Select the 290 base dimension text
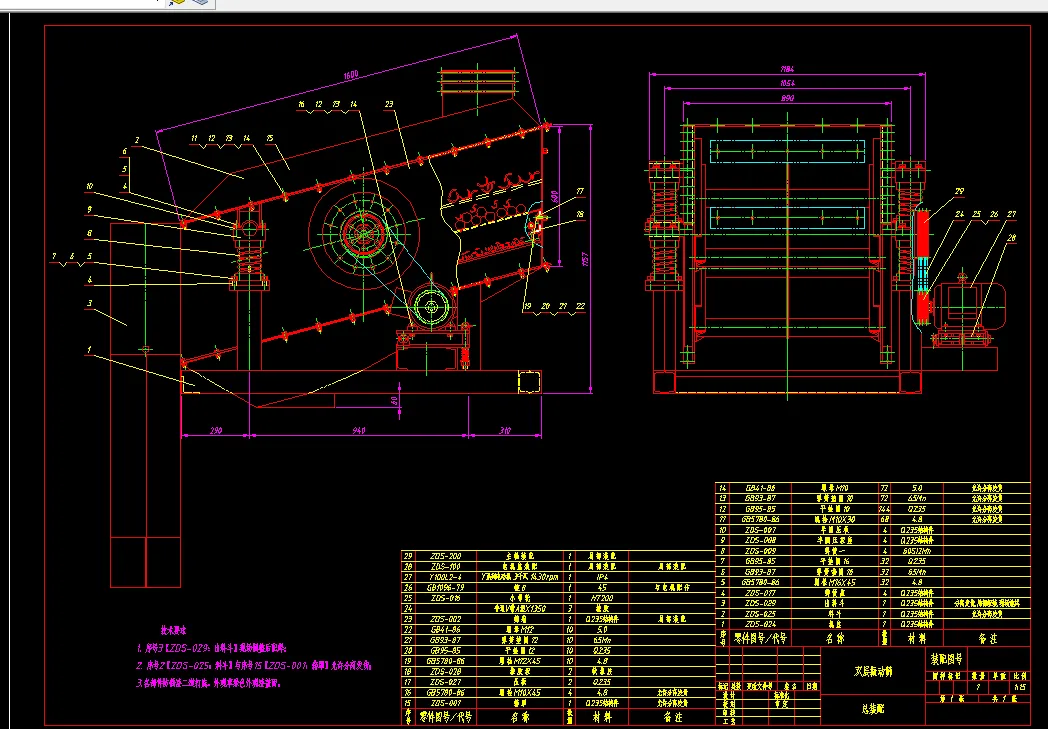 click(x=216, y=431)
